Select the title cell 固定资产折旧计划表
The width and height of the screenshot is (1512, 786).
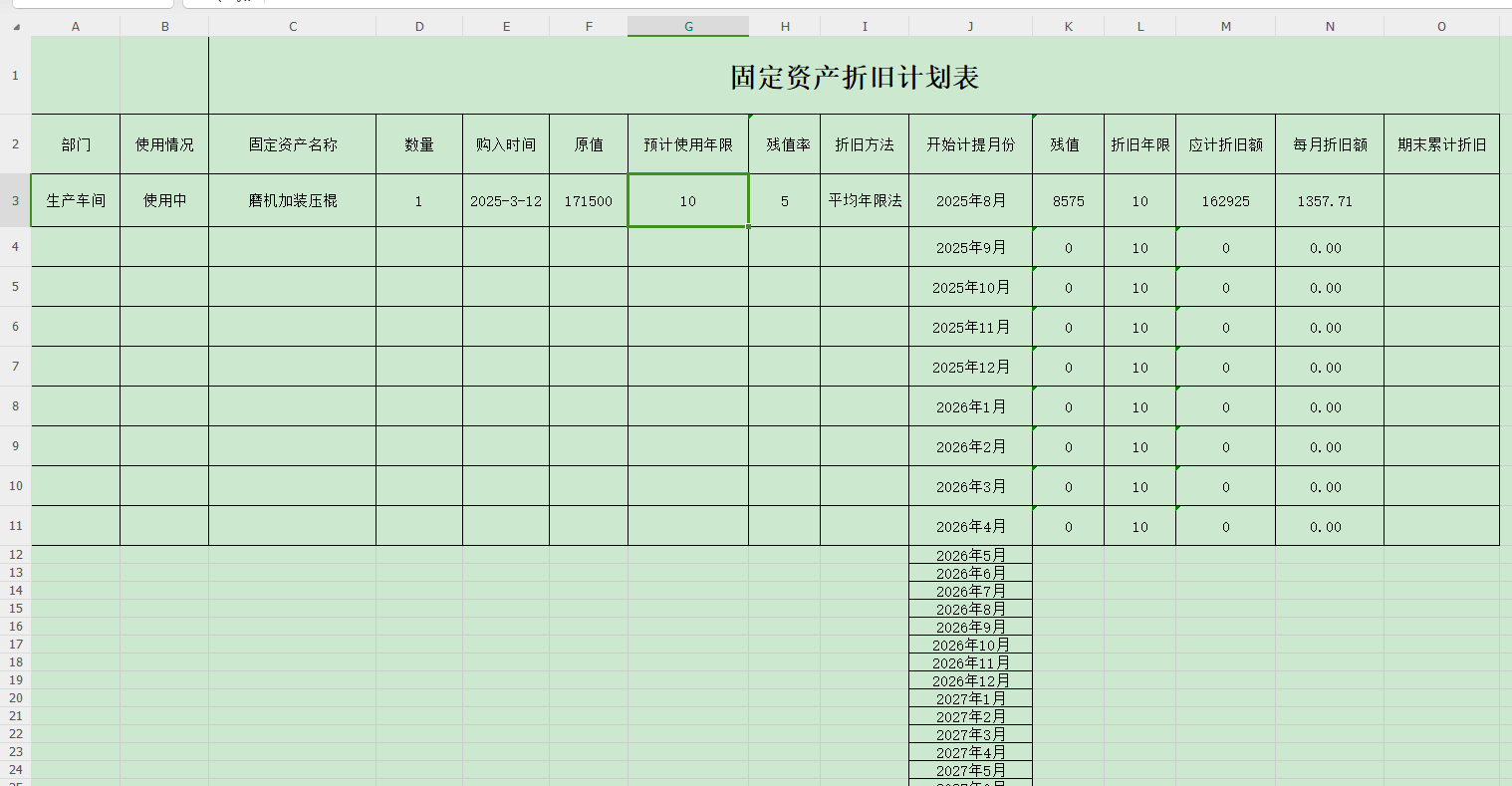click(x=854, y=77)
